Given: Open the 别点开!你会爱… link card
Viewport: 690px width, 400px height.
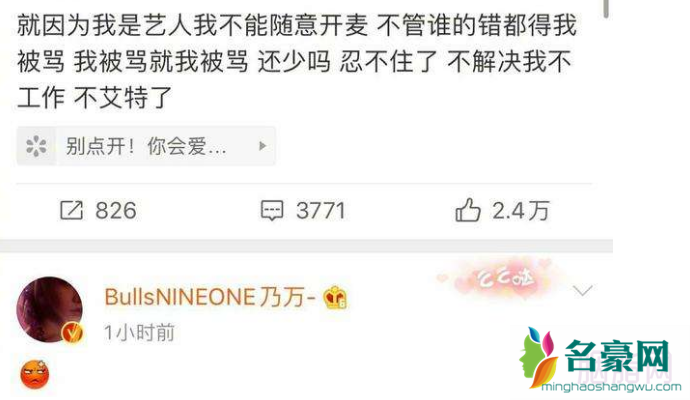Looking at the screenshot, I should coord(146,146).
